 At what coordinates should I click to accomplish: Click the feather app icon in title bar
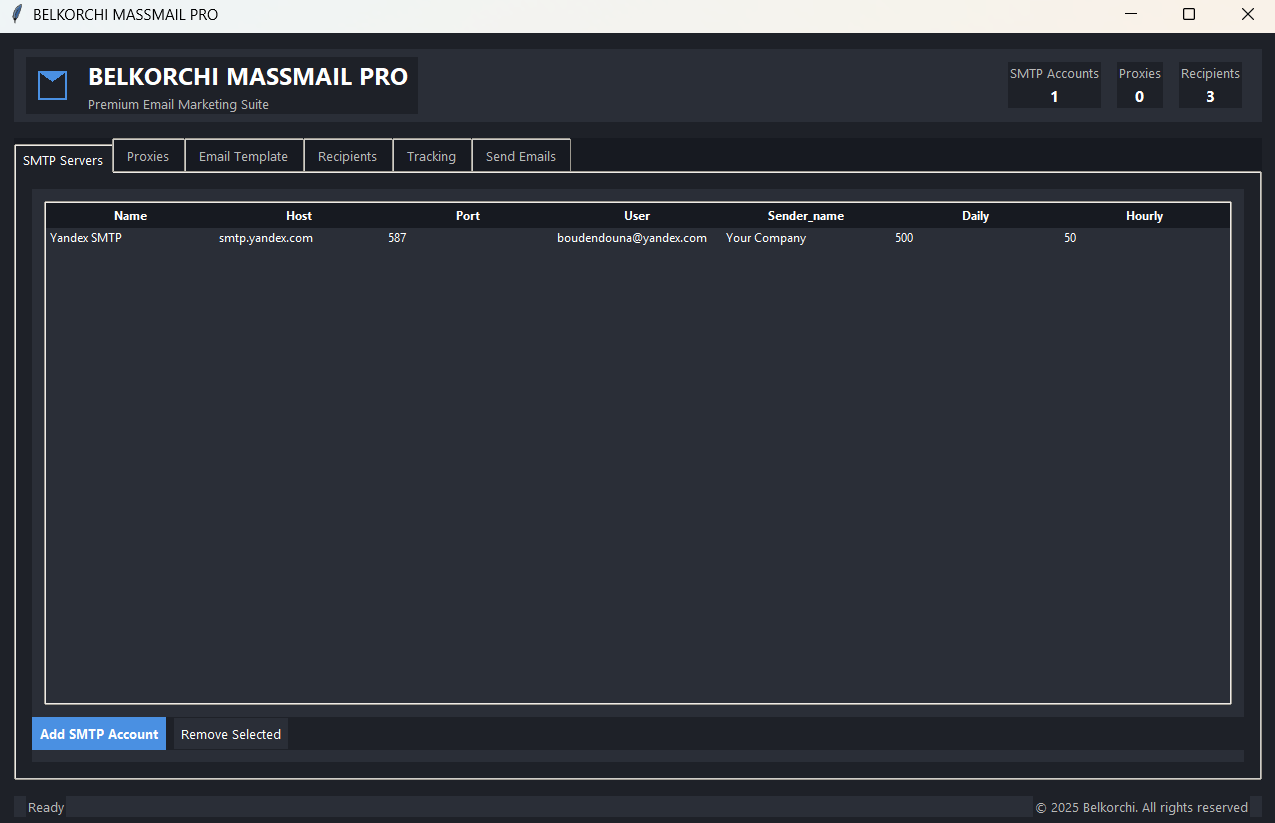tap(16, 15)
